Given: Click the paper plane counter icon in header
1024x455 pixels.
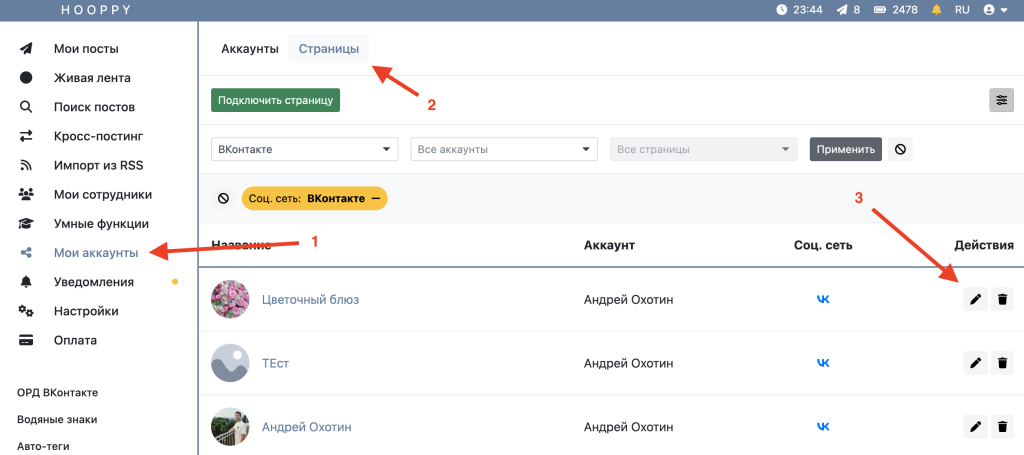Looking at the screenshot, I should point(843,10).
